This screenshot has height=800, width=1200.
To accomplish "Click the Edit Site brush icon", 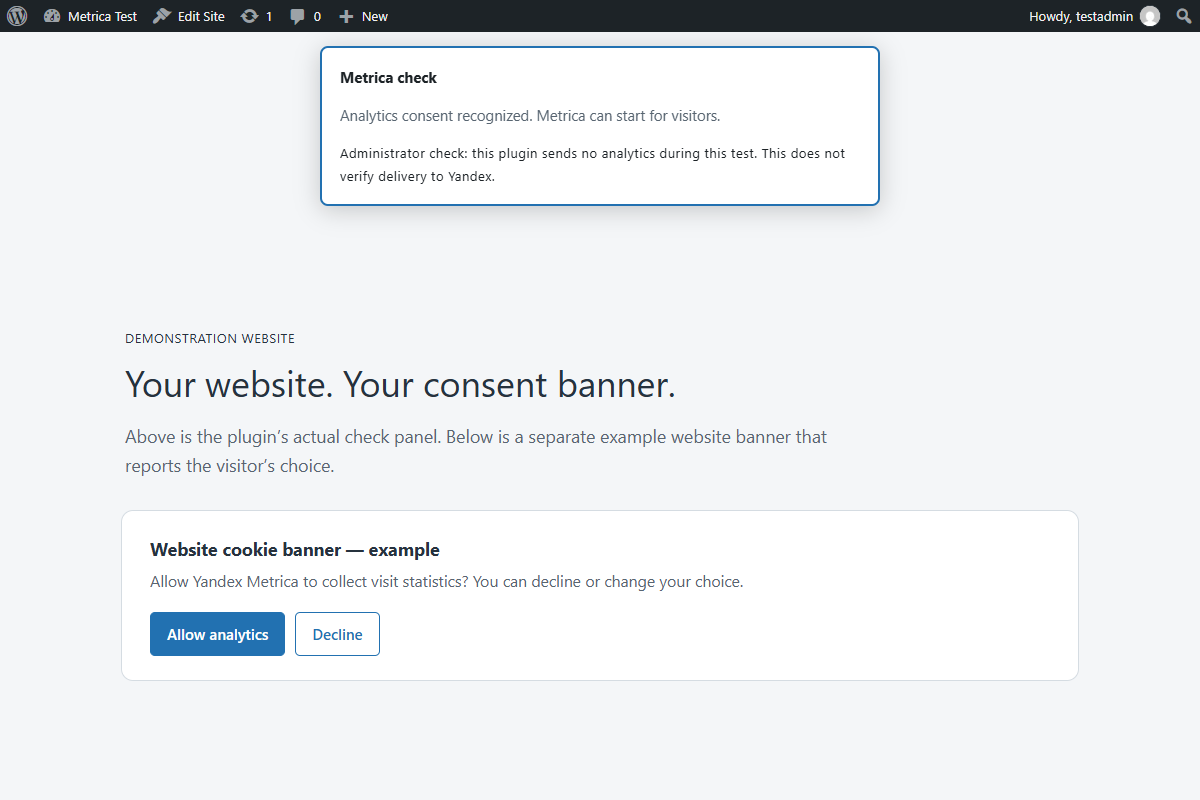I will tap(162, 16).
